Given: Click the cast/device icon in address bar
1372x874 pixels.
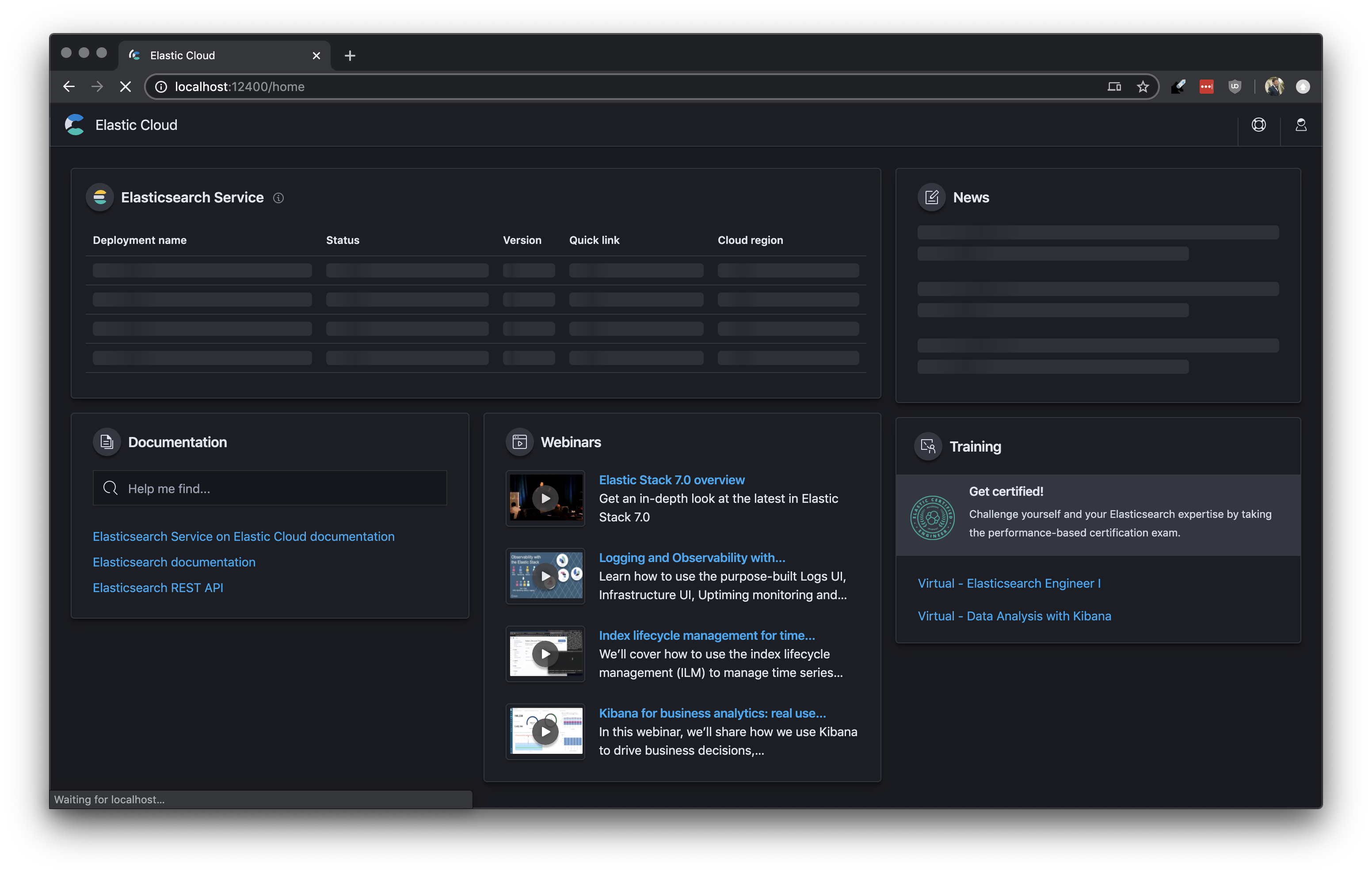Looking at the screenshot, I should pos(1114,87).
